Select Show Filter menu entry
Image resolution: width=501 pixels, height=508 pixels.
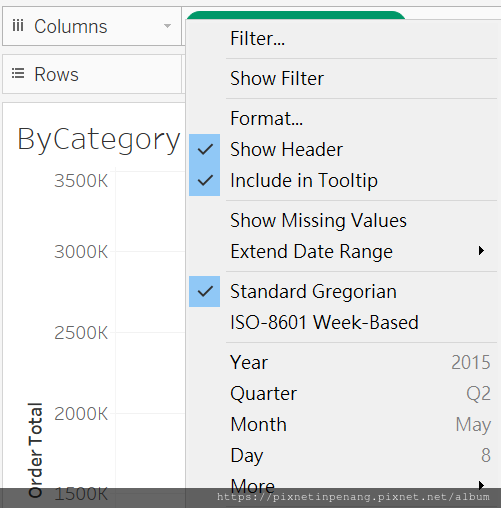click(343, 78)
